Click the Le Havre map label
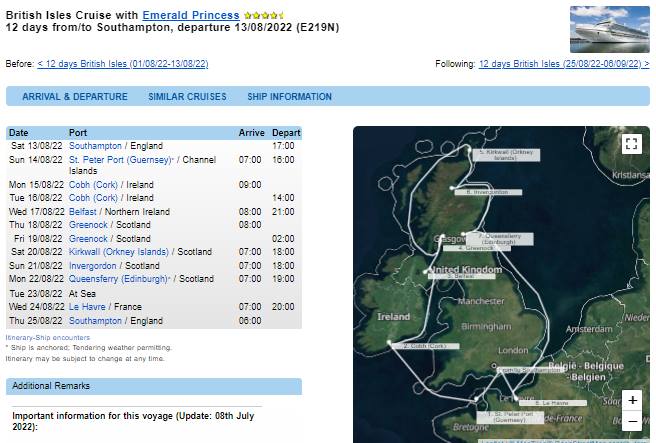The image size is (656, 443). tap(553, 403)
